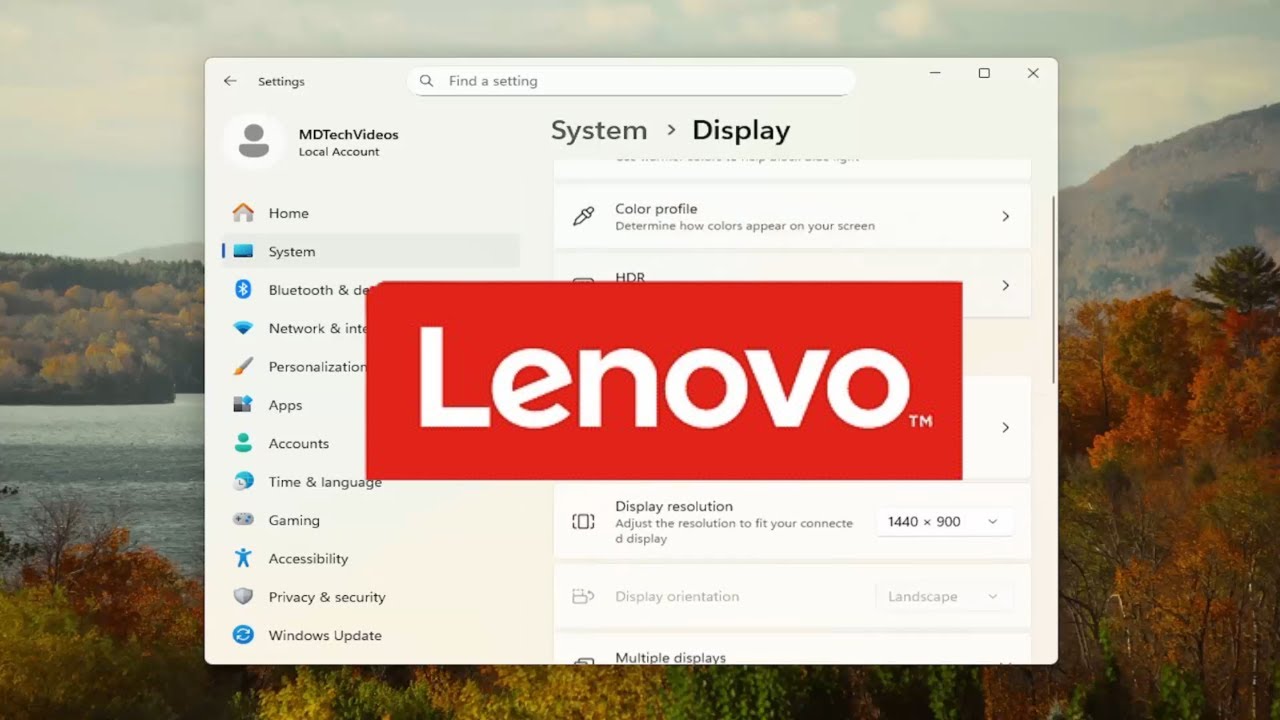Viewport: 1280px width, 720px height.
Task: Open Privacy & security settings
Action: tap(370, 597)
